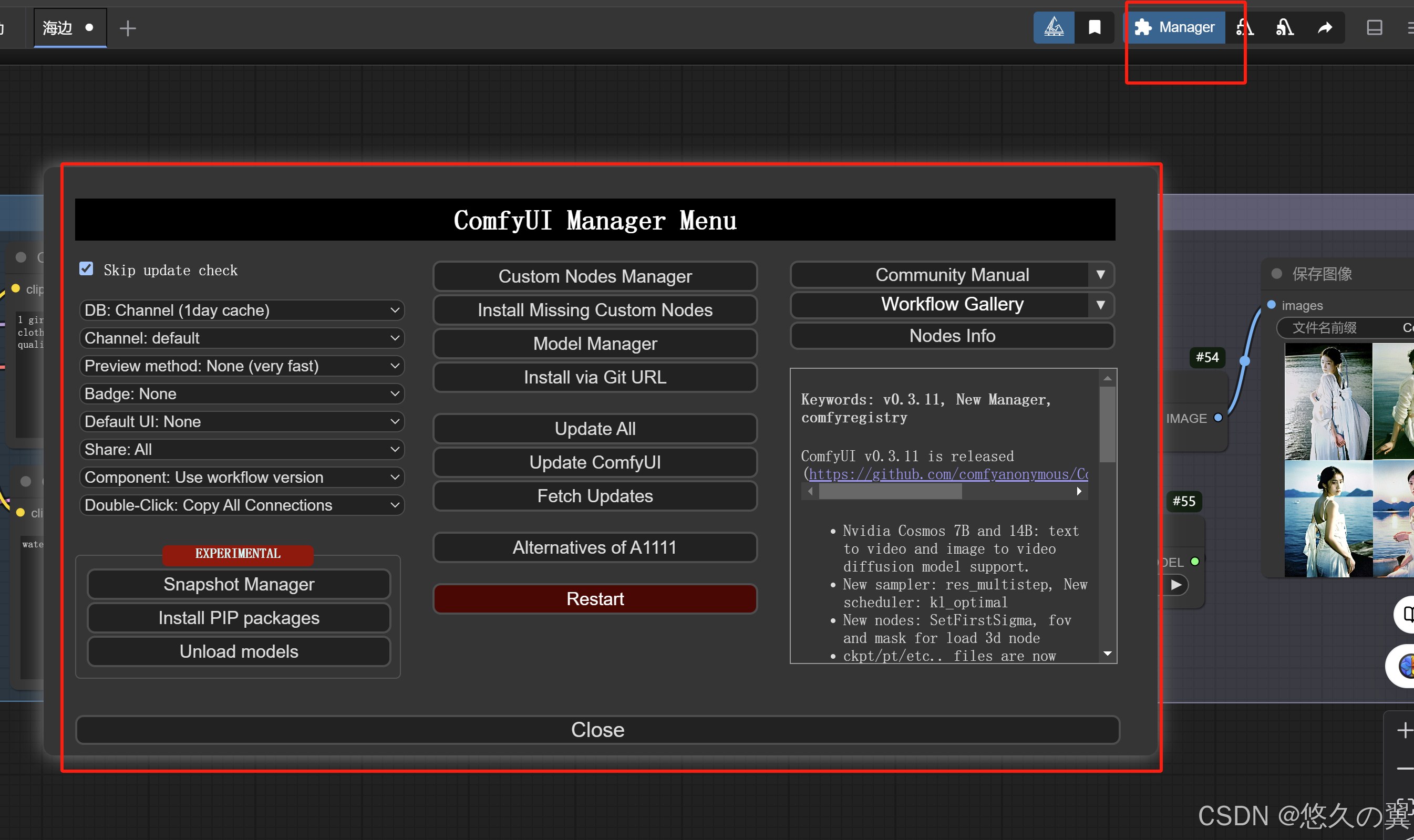
Task: Open Double-Click: Copy All Connections dropdown
Action: coord(242,505)
